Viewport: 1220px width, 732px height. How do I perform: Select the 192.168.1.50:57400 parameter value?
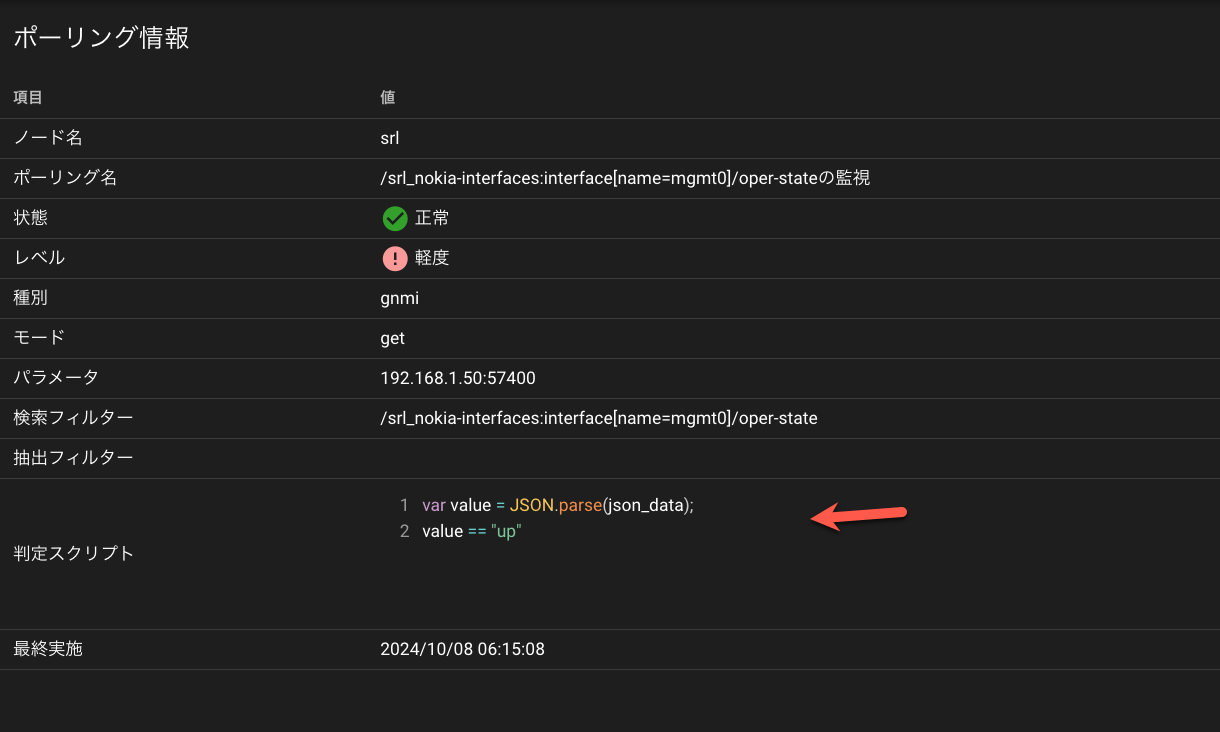pos(458,378)
